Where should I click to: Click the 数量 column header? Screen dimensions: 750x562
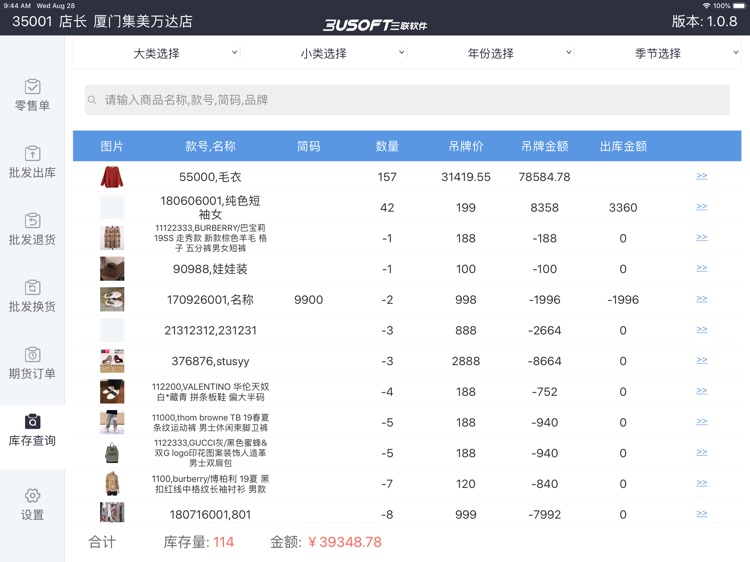click(x=387, y=146)
